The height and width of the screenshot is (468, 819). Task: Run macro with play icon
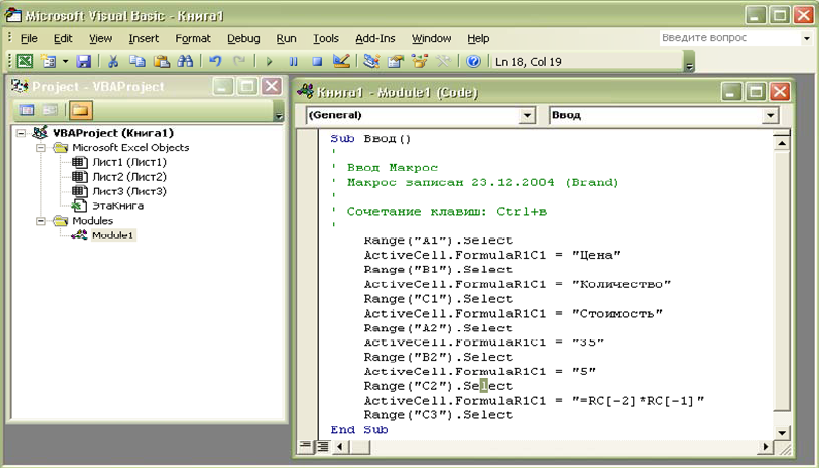(x=270, y=62)
